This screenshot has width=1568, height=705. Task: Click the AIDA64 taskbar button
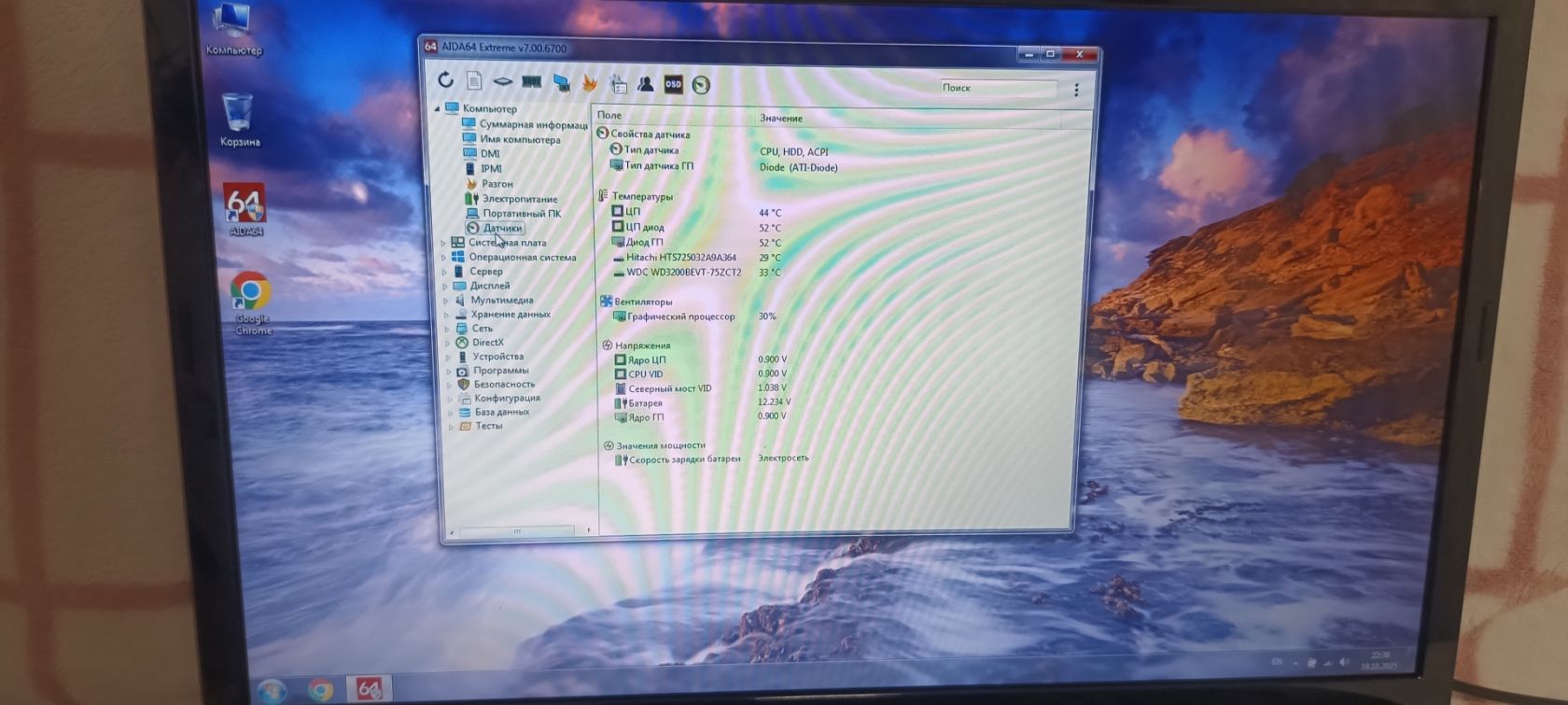369,689
